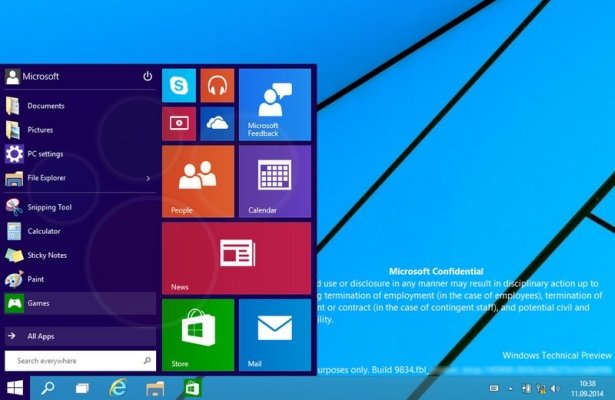Select Documents from the Start menu

pos(45,106)
